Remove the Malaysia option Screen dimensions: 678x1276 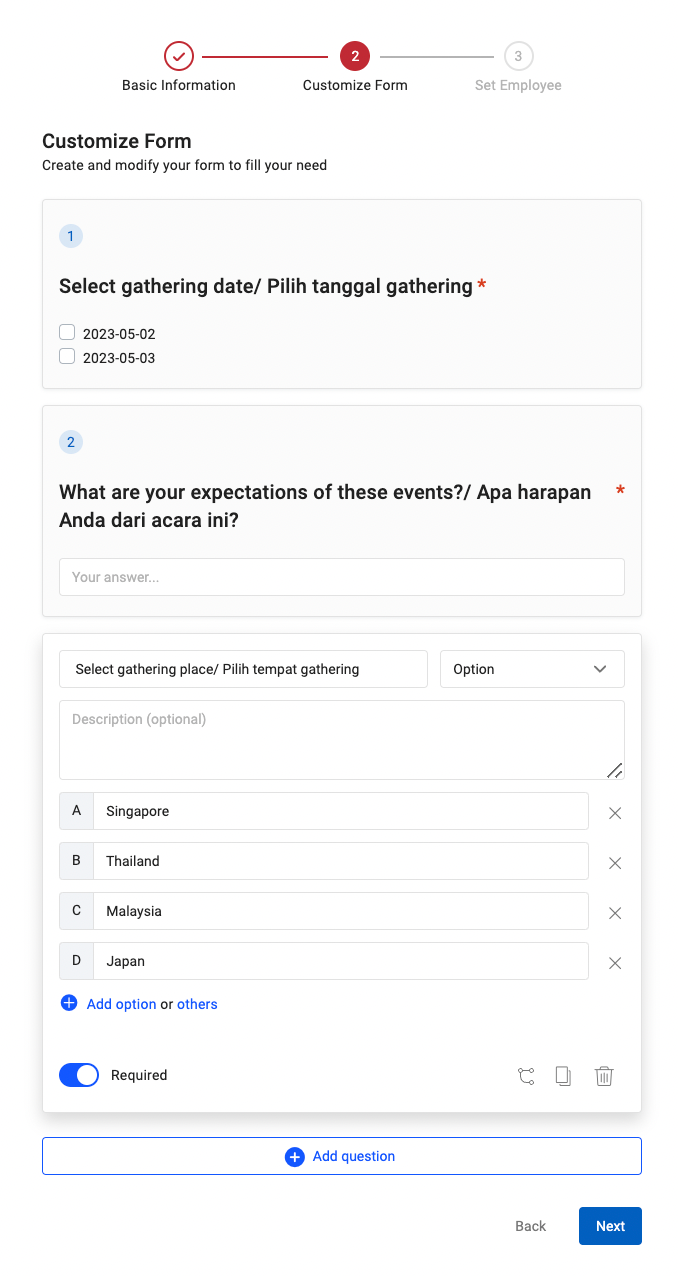[x=614, y=912]
